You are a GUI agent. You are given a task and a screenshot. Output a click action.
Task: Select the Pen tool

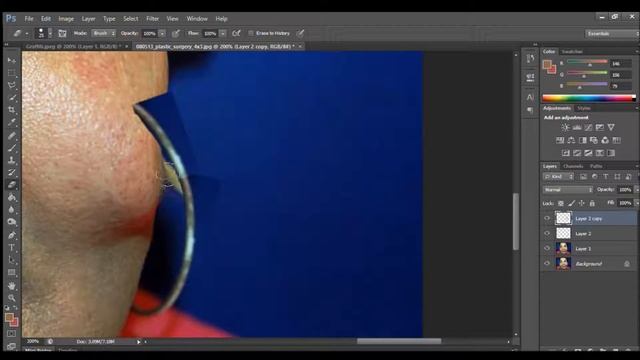point(12,236)
